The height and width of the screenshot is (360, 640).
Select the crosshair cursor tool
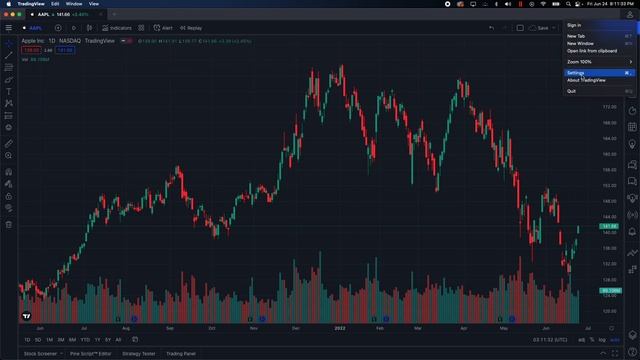click(x=9, y=43)
